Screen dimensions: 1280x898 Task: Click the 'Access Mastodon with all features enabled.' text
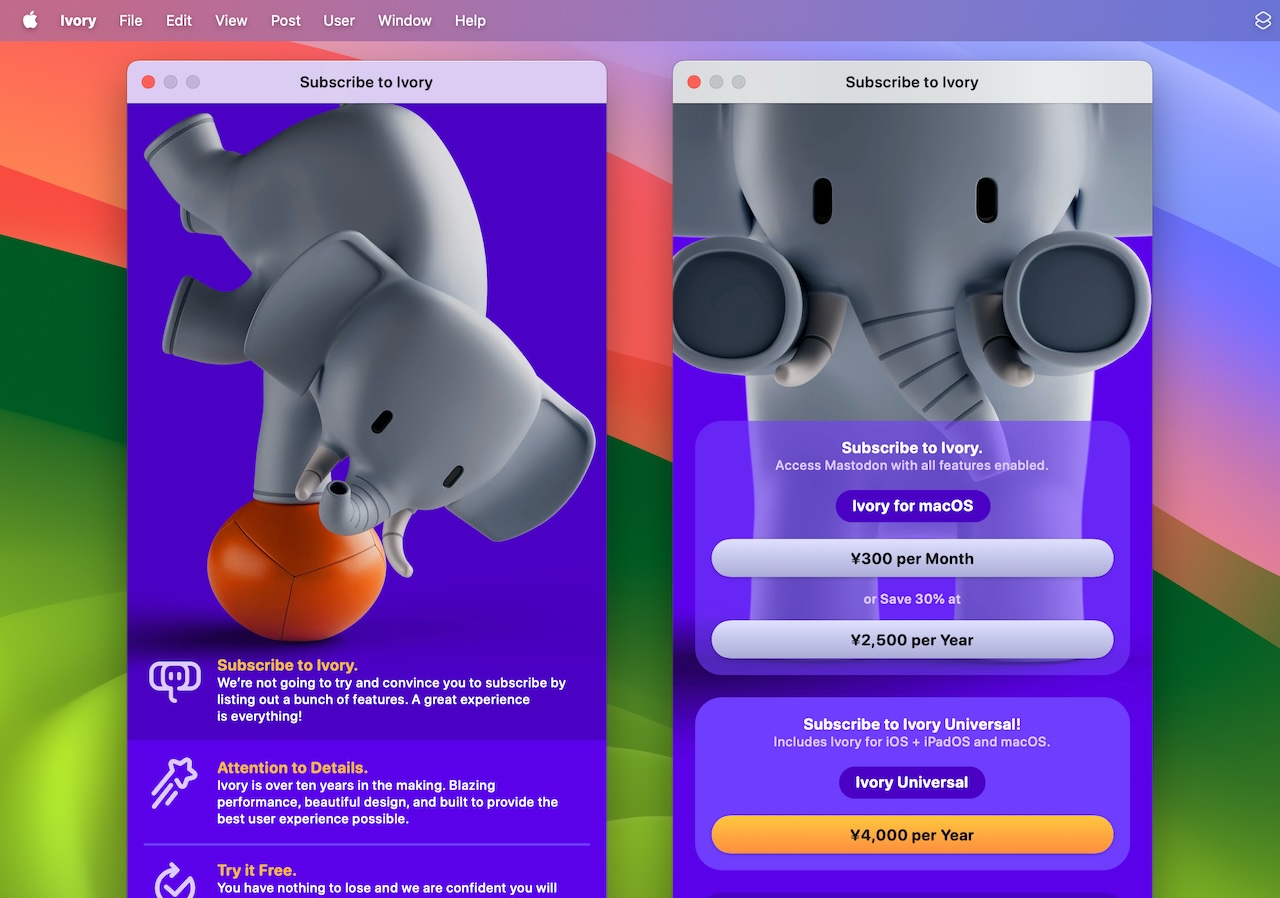912,465
